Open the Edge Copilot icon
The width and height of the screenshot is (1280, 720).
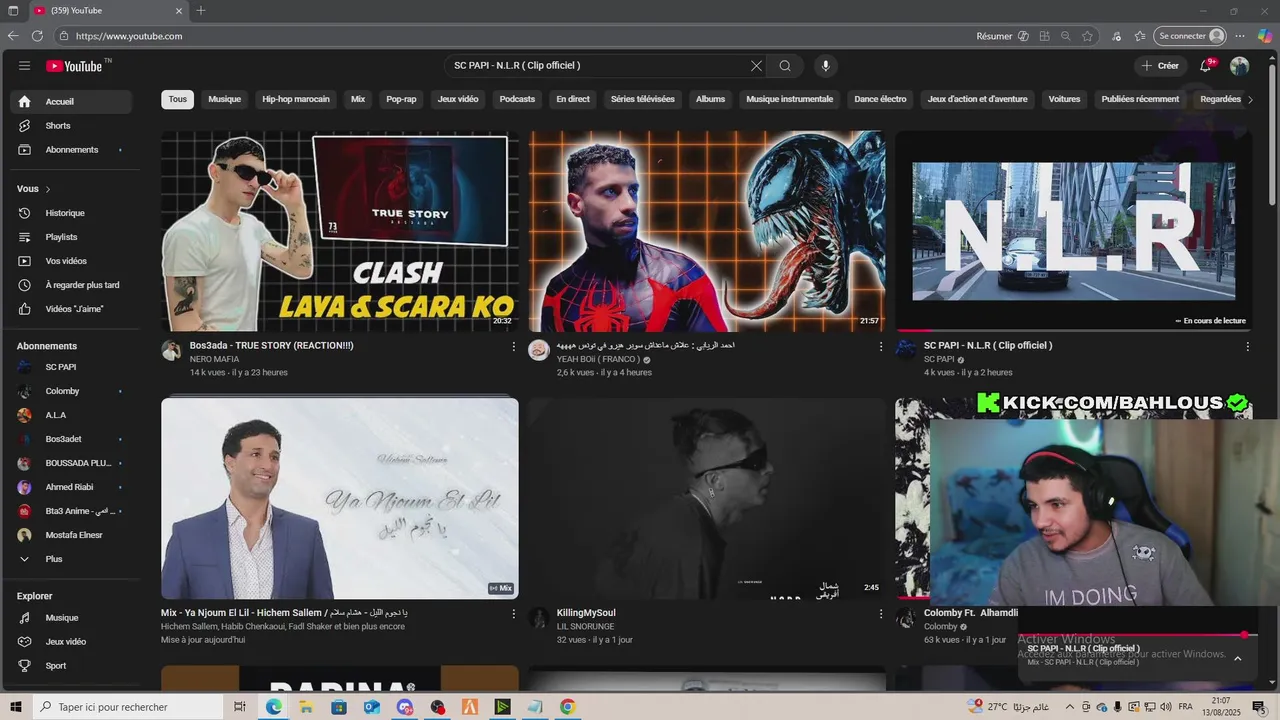pyautogui.click(x=1264, y=36)
